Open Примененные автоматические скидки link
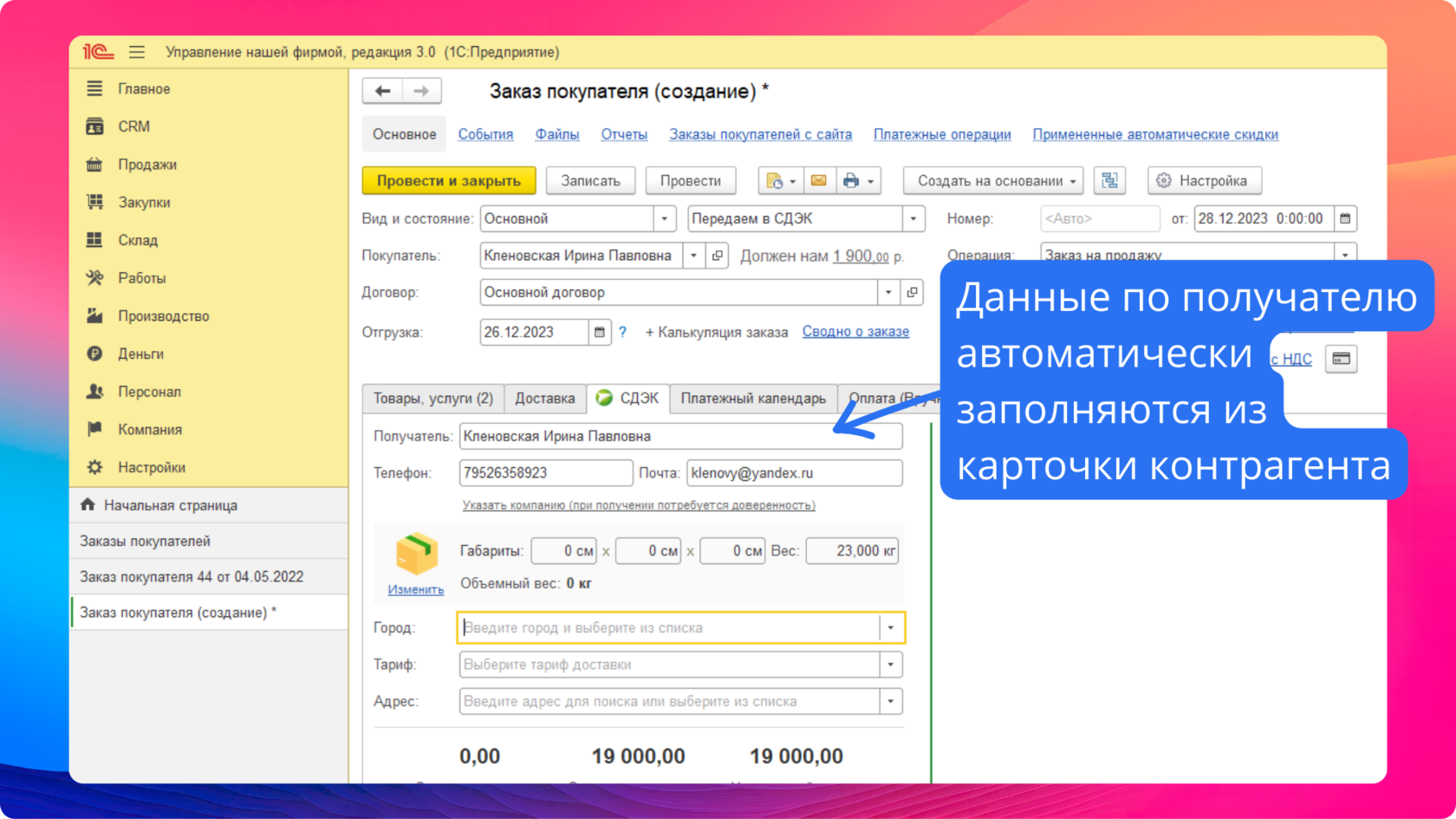The image size is (1456, 819). tap(1155, 134)
